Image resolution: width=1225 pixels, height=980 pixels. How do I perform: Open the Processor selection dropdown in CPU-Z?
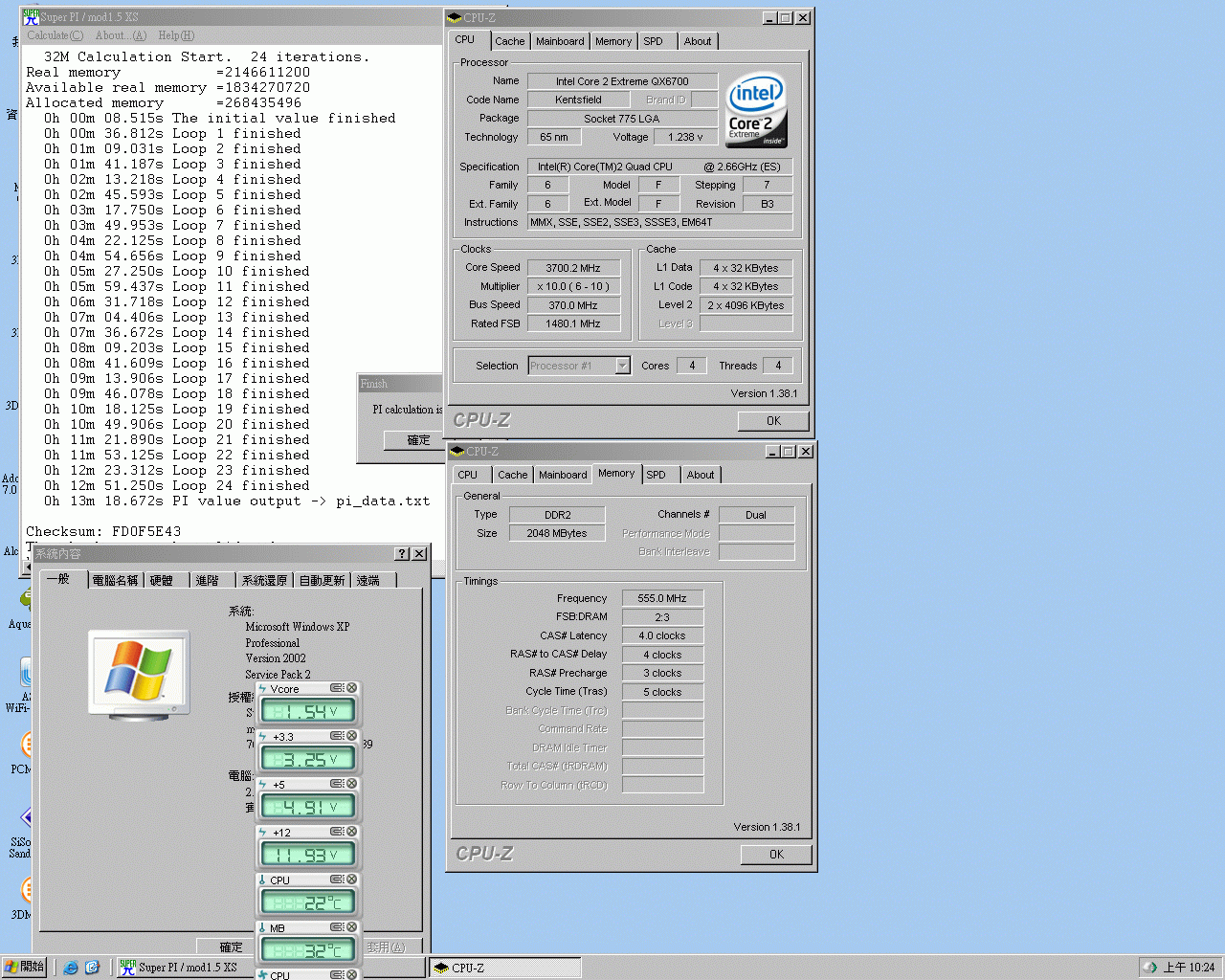623,366
